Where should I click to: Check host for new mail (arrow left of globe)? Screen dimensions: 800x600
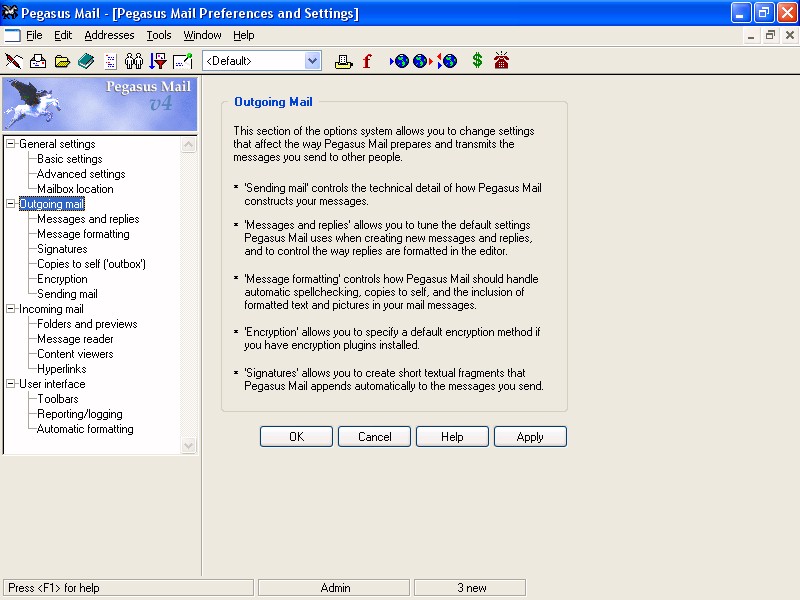(399, 61)
